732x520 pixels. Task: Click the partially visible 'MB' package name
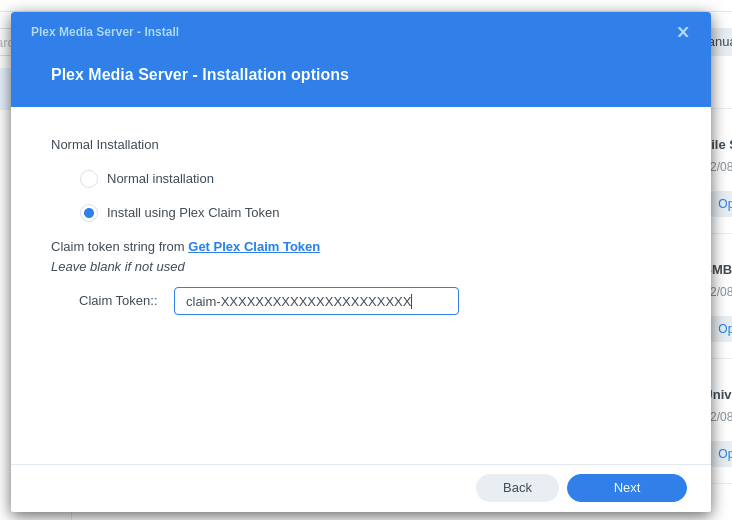tap(721, 270)
